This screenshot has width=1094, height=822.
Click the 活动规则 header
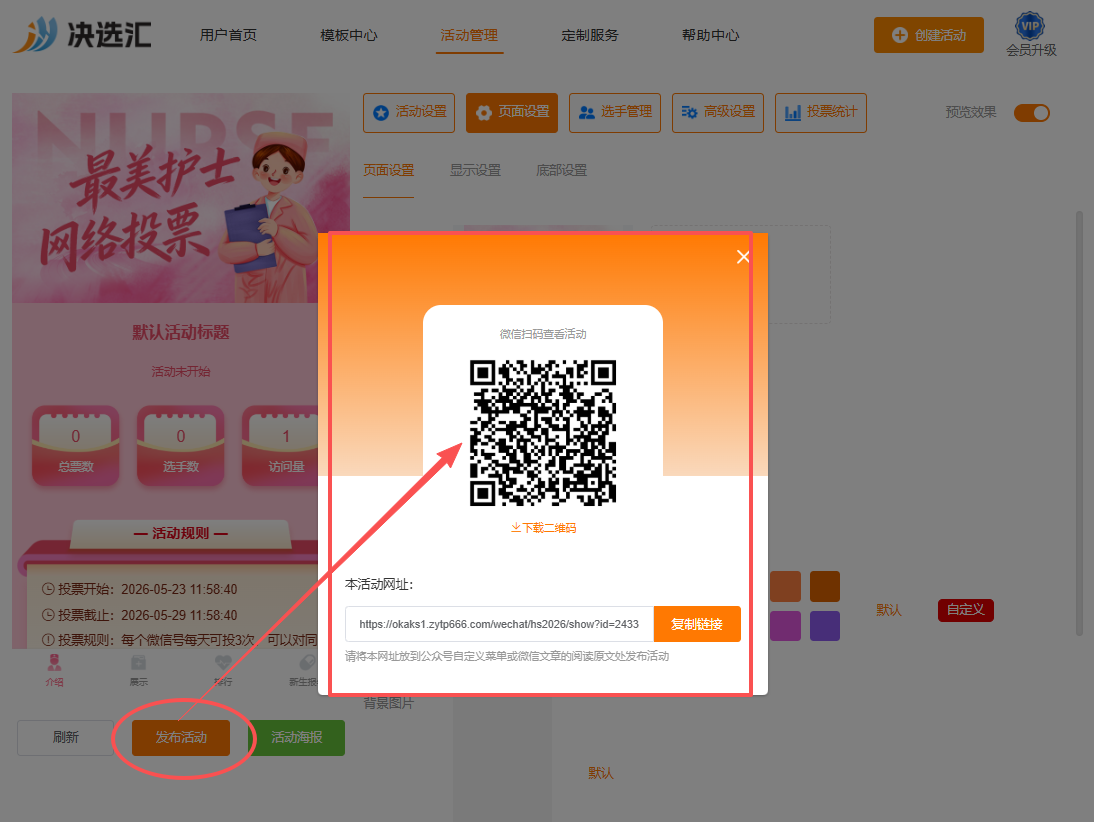(181, 533)
